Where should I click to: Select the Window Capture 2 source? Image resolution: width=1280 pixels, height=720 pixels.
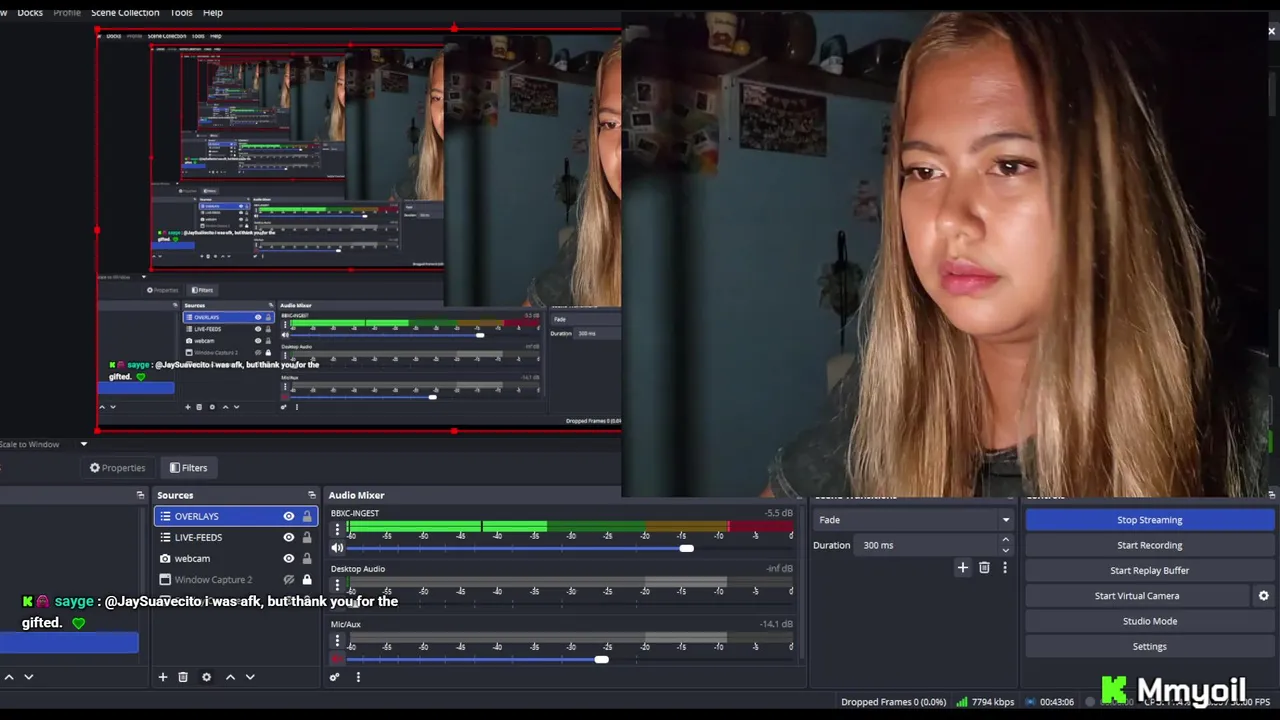tap(236, 579)
